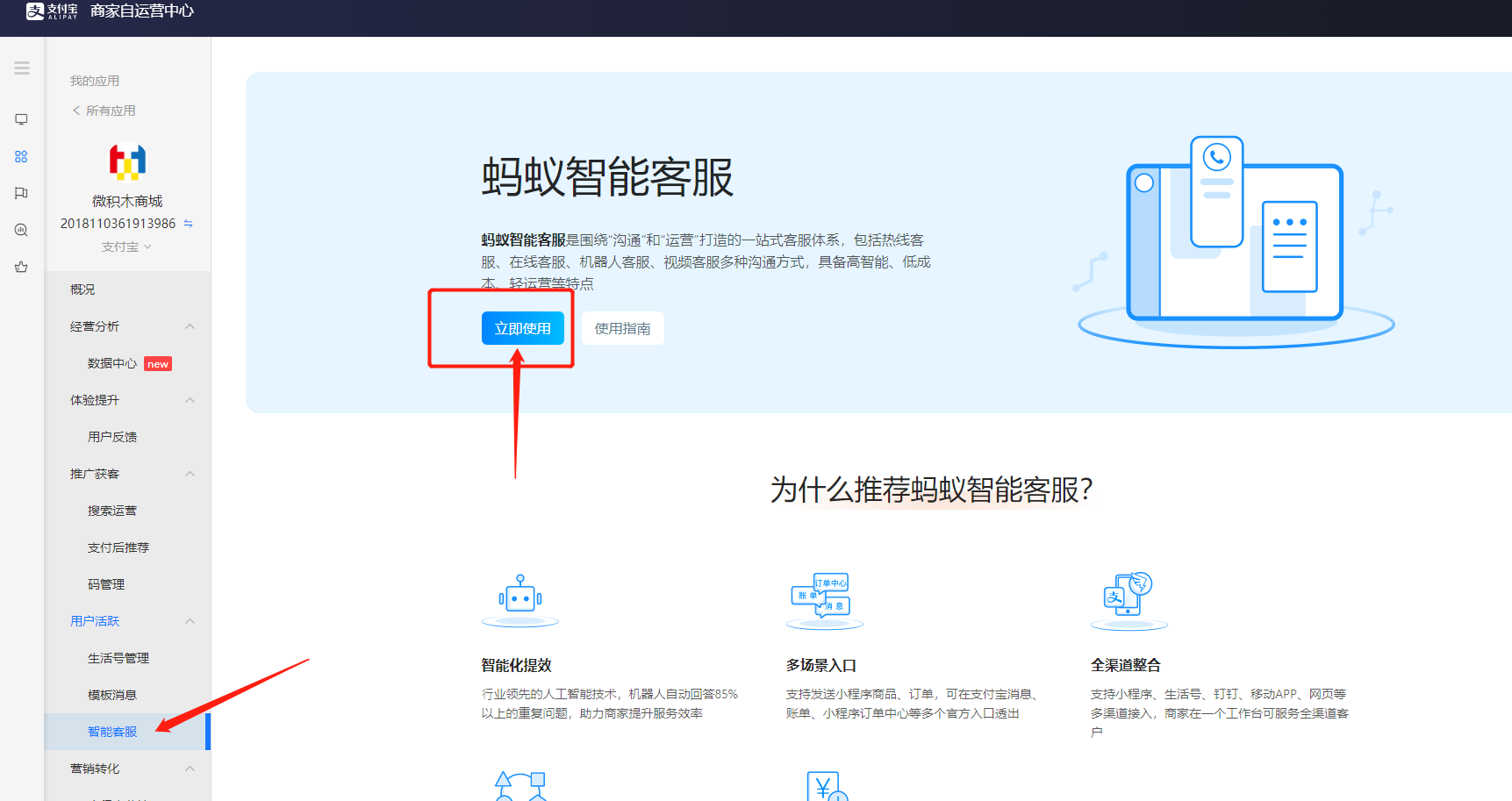Select 智能客服 in the sidebar
Screen dimensions: 1512x801
coord(127,732)
